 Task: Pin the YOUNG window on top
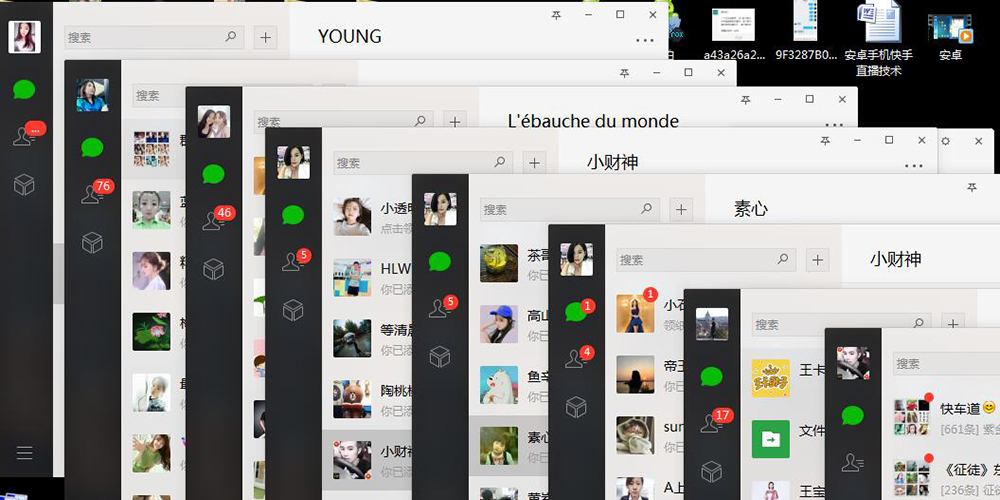(x=556, y=15)
